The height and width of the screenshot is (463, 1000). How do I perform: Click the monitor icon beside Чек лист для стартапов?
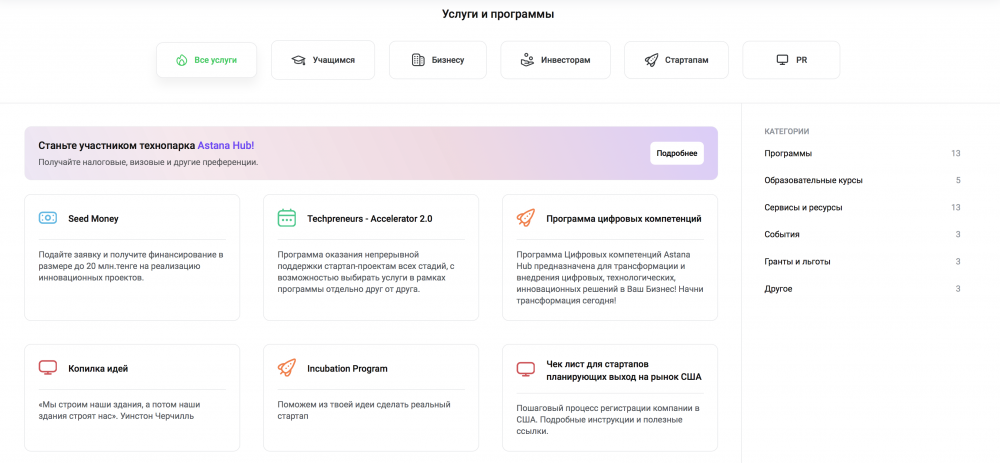[x=525, y=369]
